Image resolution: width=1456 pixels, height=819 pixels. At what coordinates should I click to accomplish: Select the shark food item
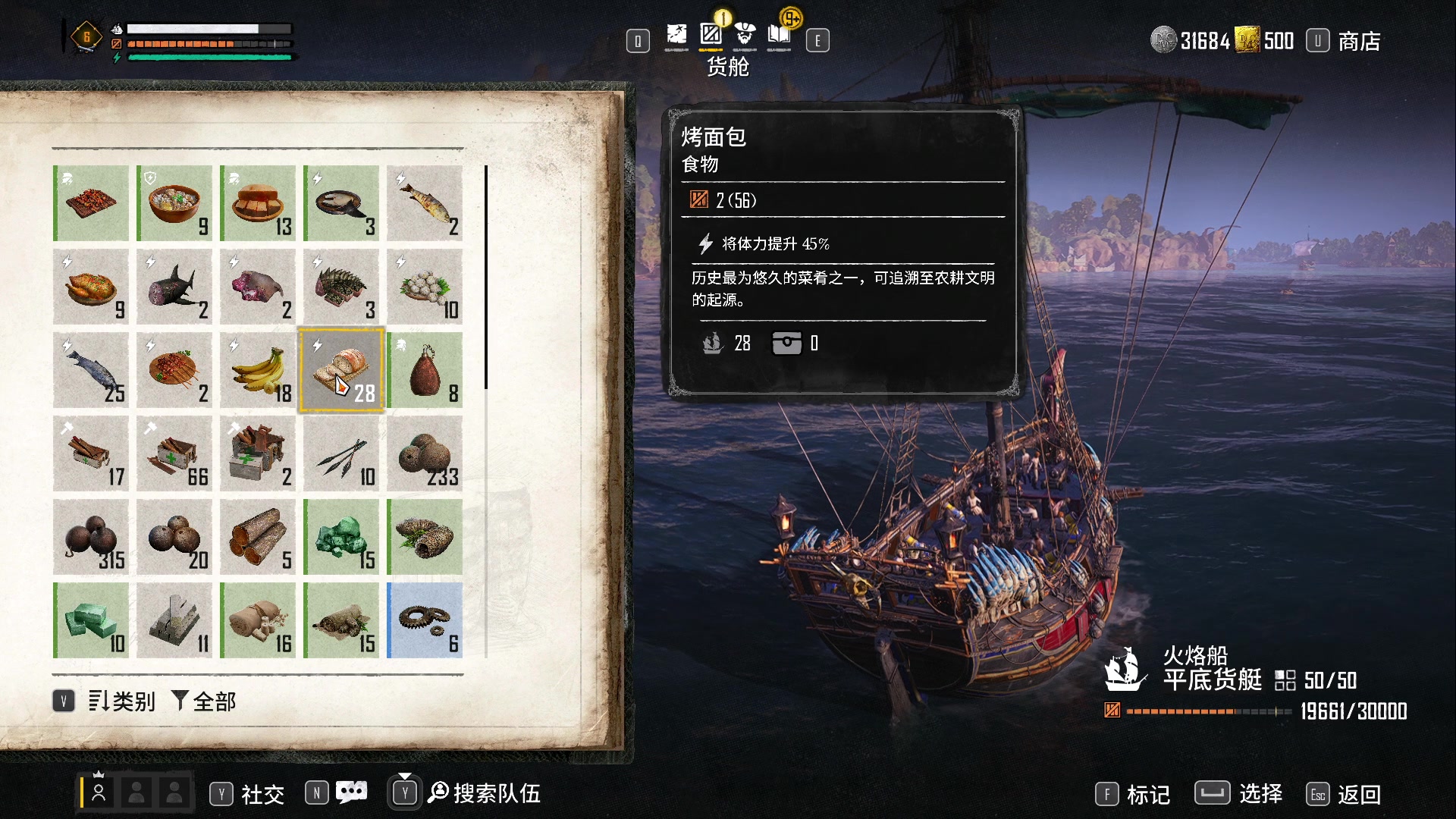[174, 287]
